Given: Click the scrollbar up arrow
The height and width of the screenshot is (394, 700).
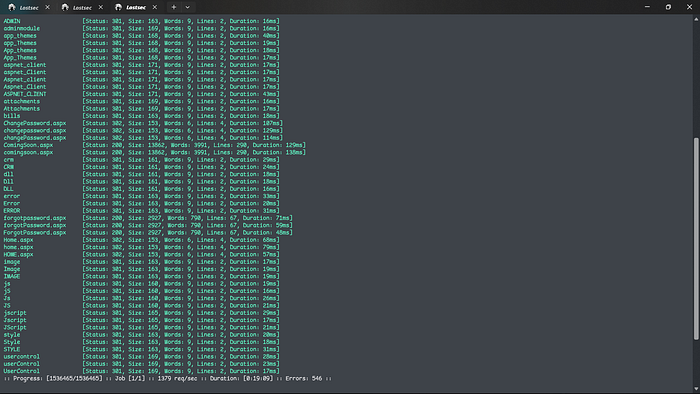Looking at the screenshot, I should pos(696,19).
